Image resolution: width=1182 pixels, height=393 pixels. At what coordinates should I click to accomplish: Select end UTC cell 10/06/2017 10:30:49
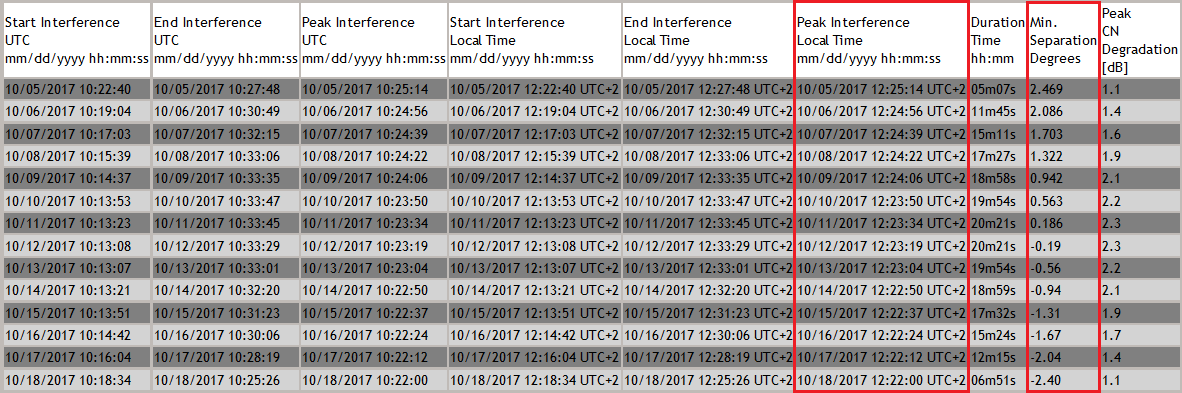225,110
